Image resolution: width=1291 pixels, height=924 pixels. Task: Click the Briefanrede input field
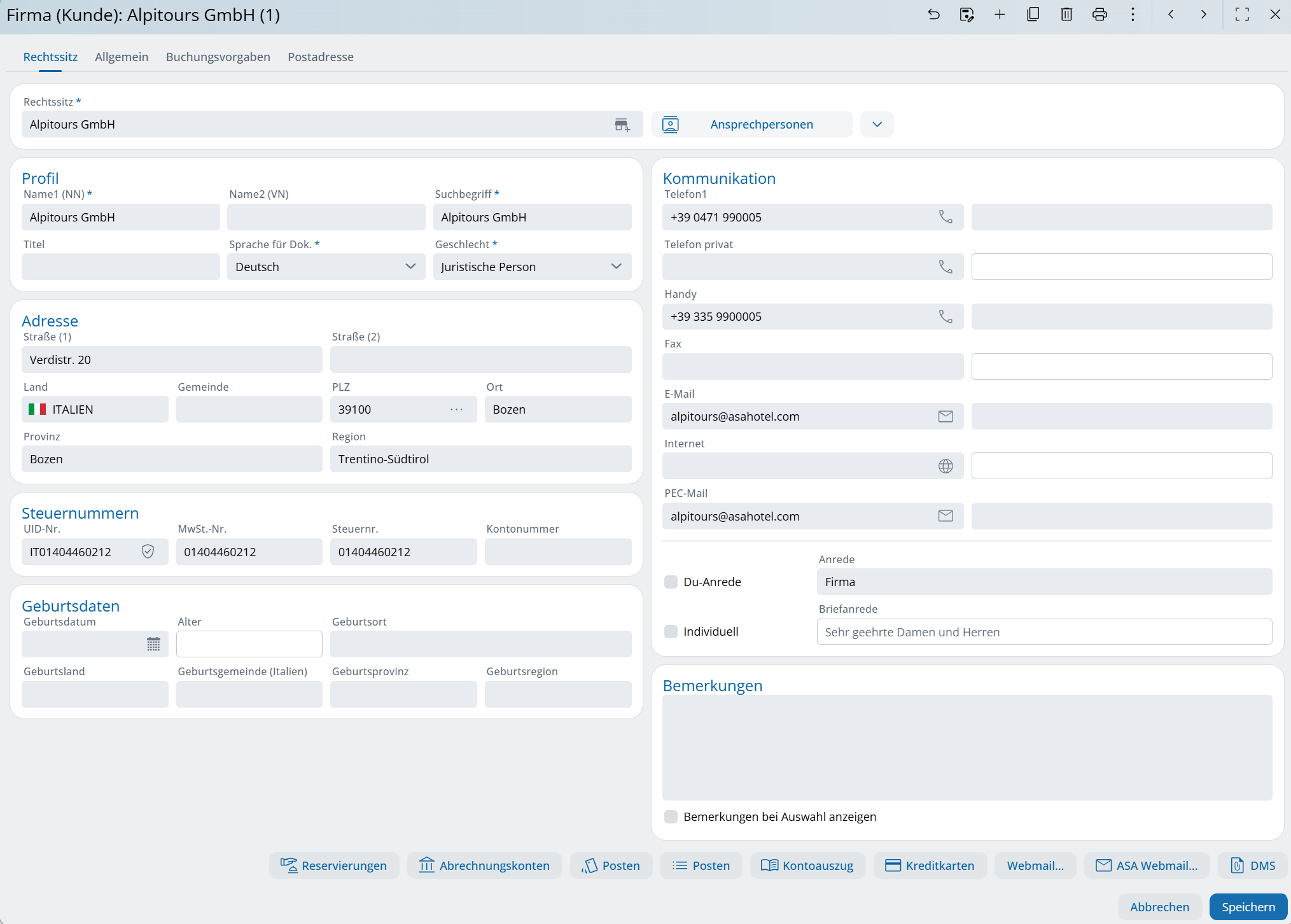coord(1044,631)
